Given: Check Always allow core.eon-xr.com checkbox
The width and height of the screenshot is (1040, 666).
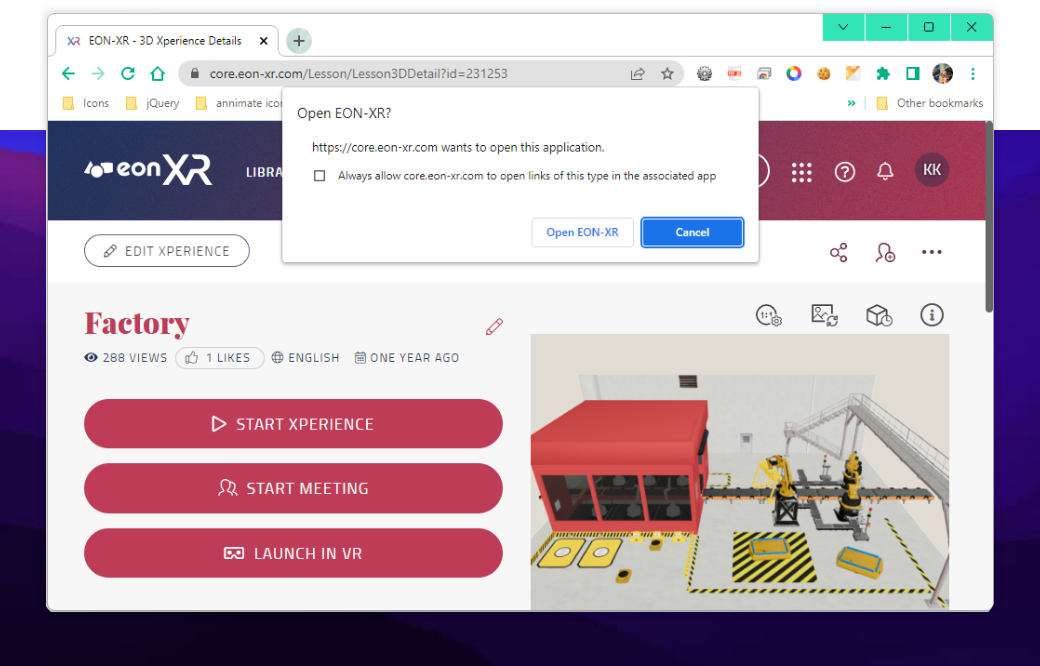Looking at the screenshot, I should click(x=320, y=176).
